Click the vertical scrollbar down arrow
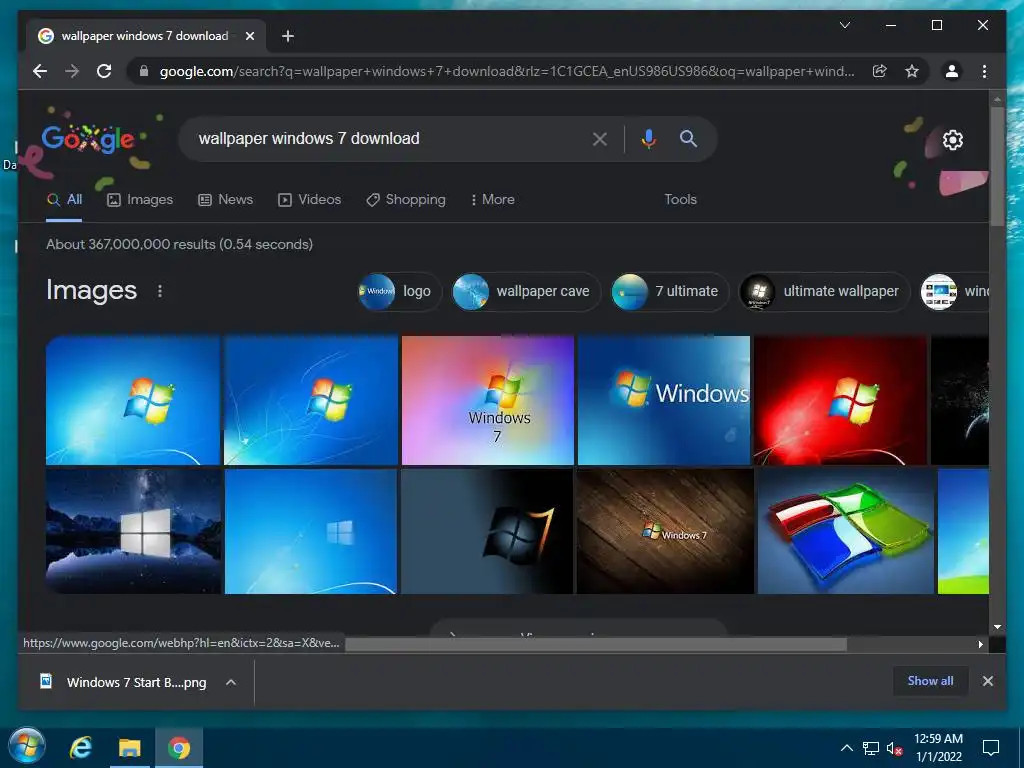This screenshot has height=768, width=1024. (997, 627)
